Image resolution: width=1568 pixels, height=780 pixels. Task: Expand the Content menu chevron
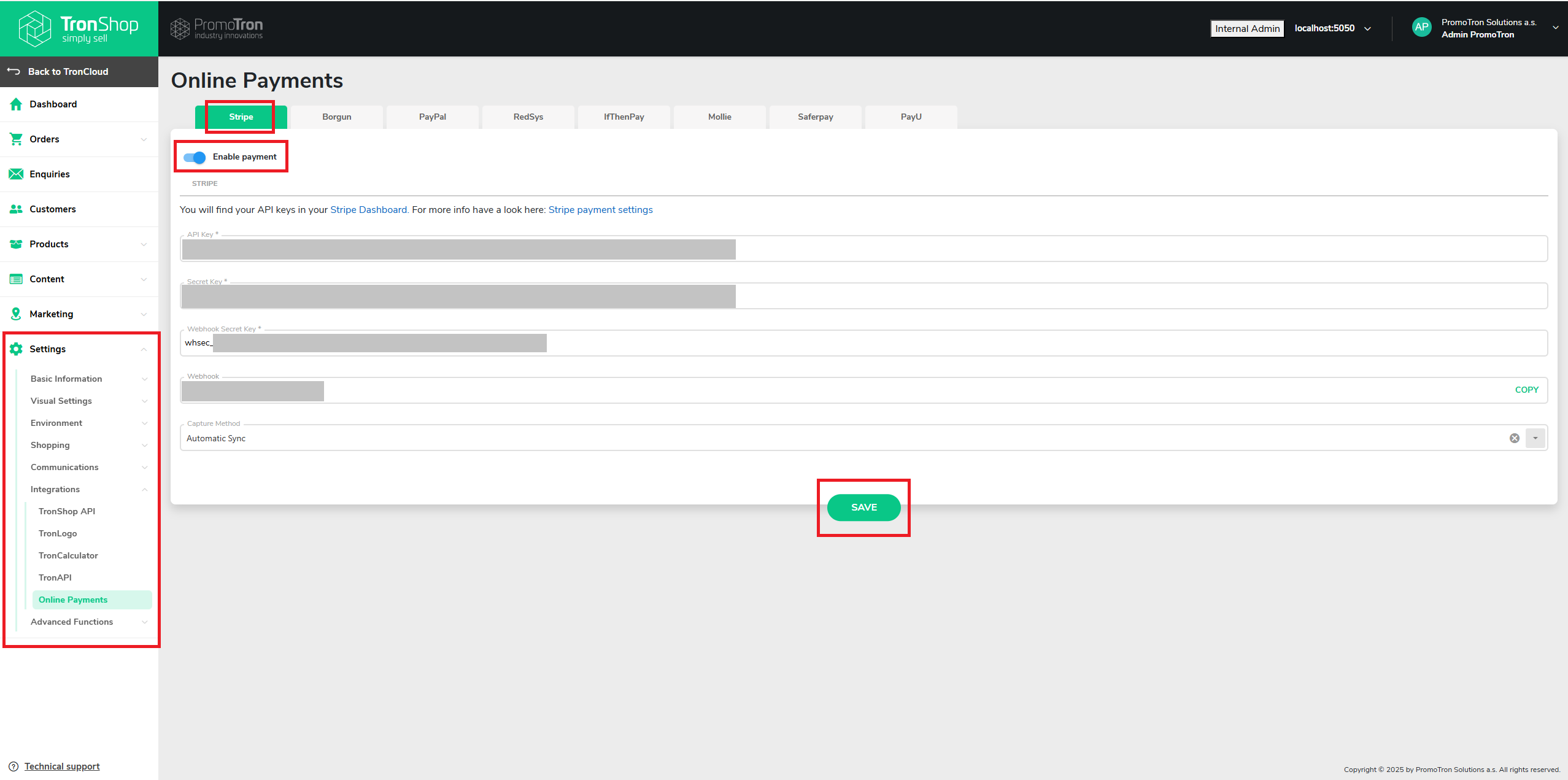tap(144, 279)
